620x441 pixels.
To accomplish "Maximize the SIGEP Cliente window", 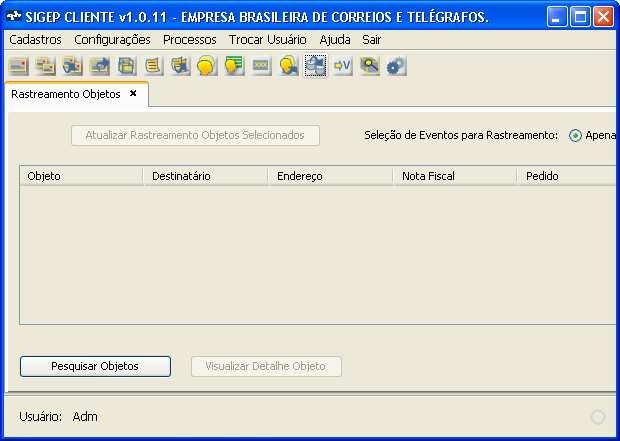I will (x=580, y=17).
